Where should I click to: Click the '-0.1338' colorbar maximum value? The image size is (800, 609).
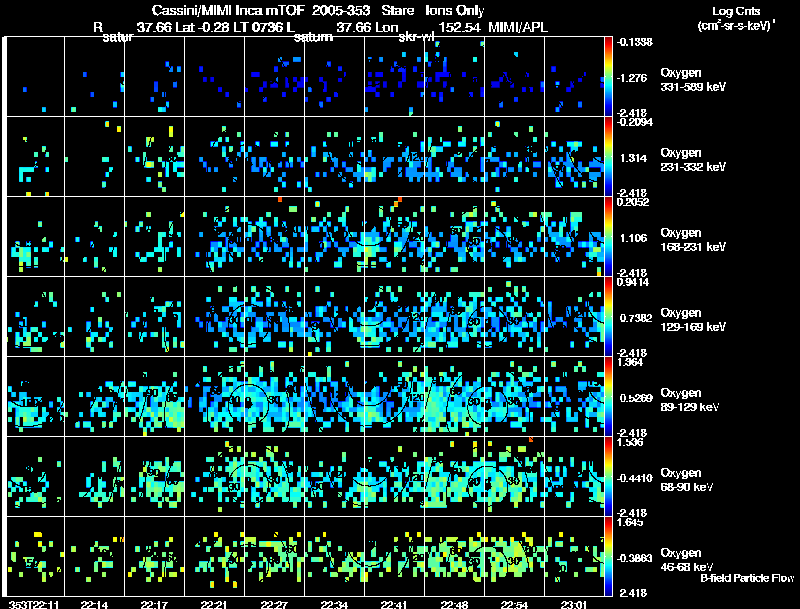[634, 42]
